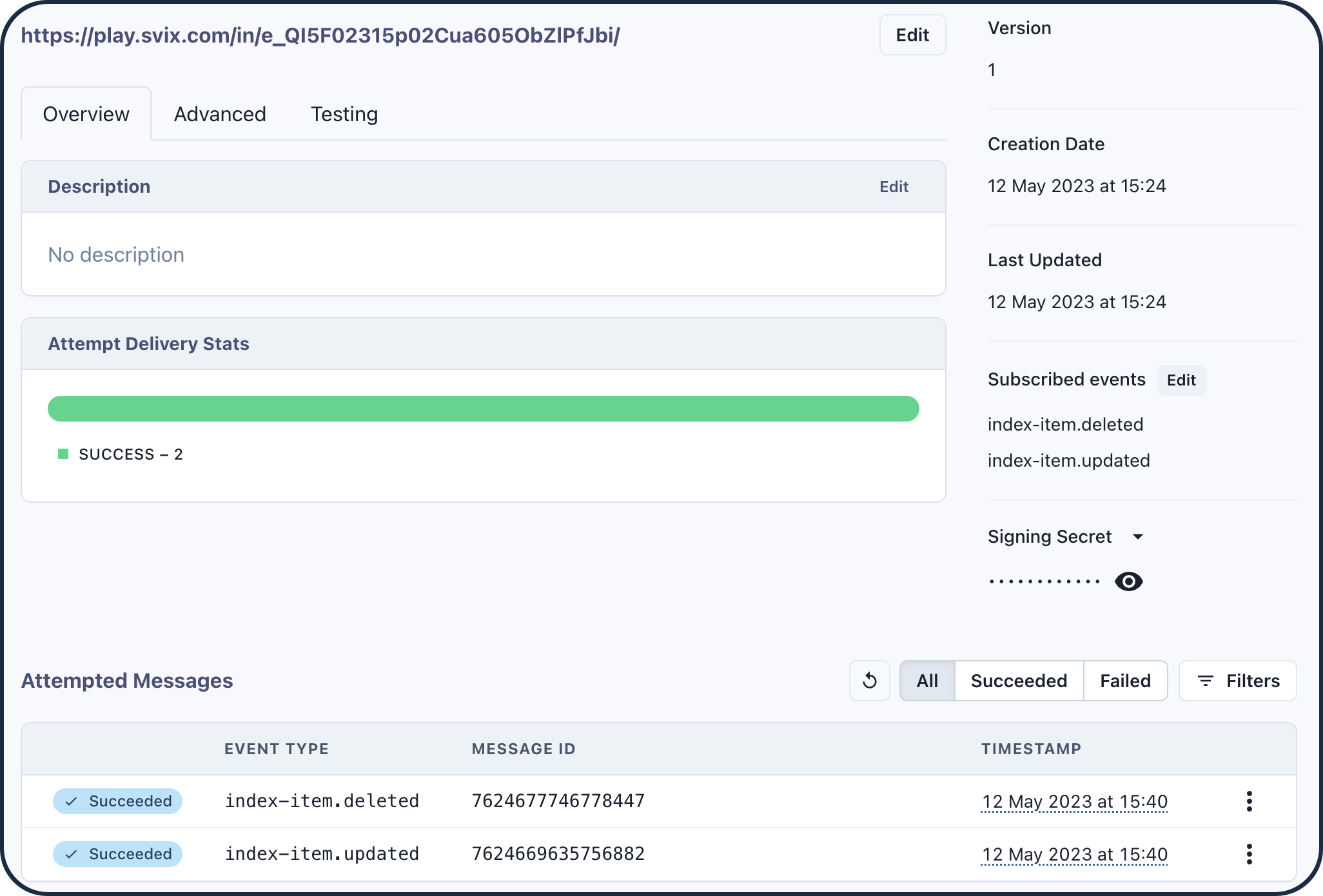Switch to the Advanced tab
Image resolution: width=1323 pixels, height=896 pixels.
pyautogui.click(x=220, y=114)
